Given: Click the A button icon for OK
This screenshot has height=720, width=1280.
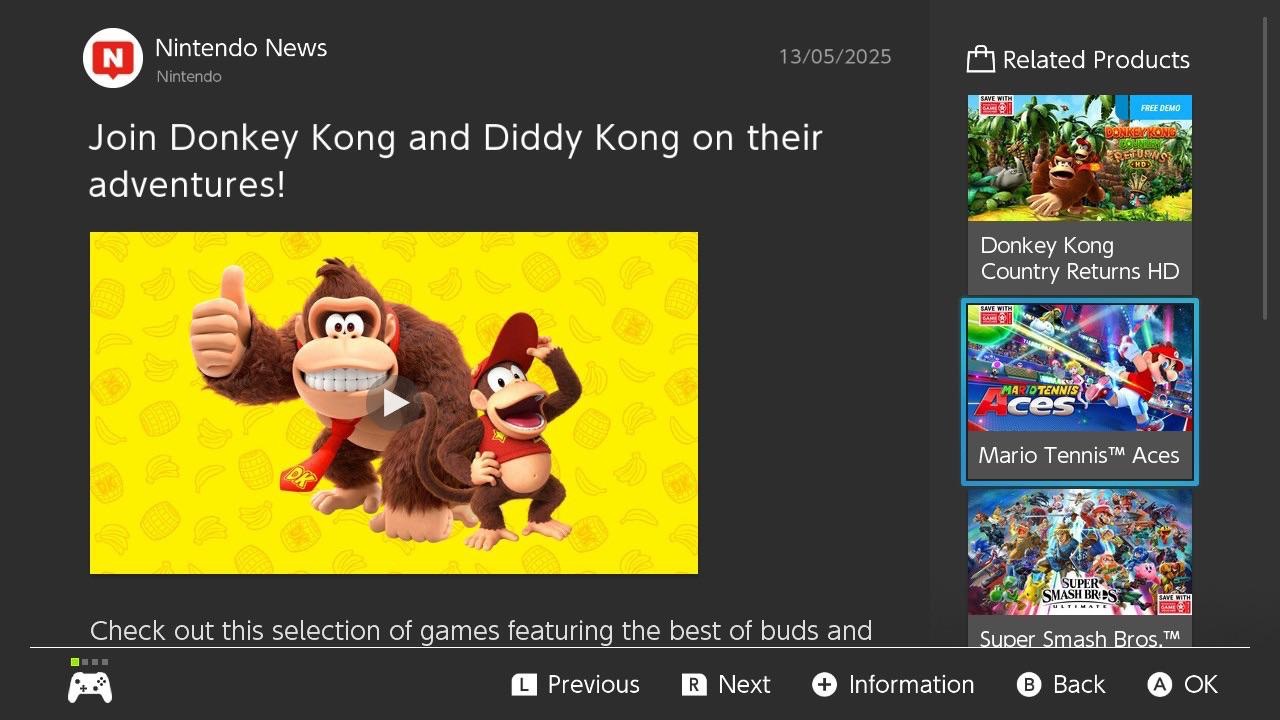Looking at the screenshot, I should 1159,685.
